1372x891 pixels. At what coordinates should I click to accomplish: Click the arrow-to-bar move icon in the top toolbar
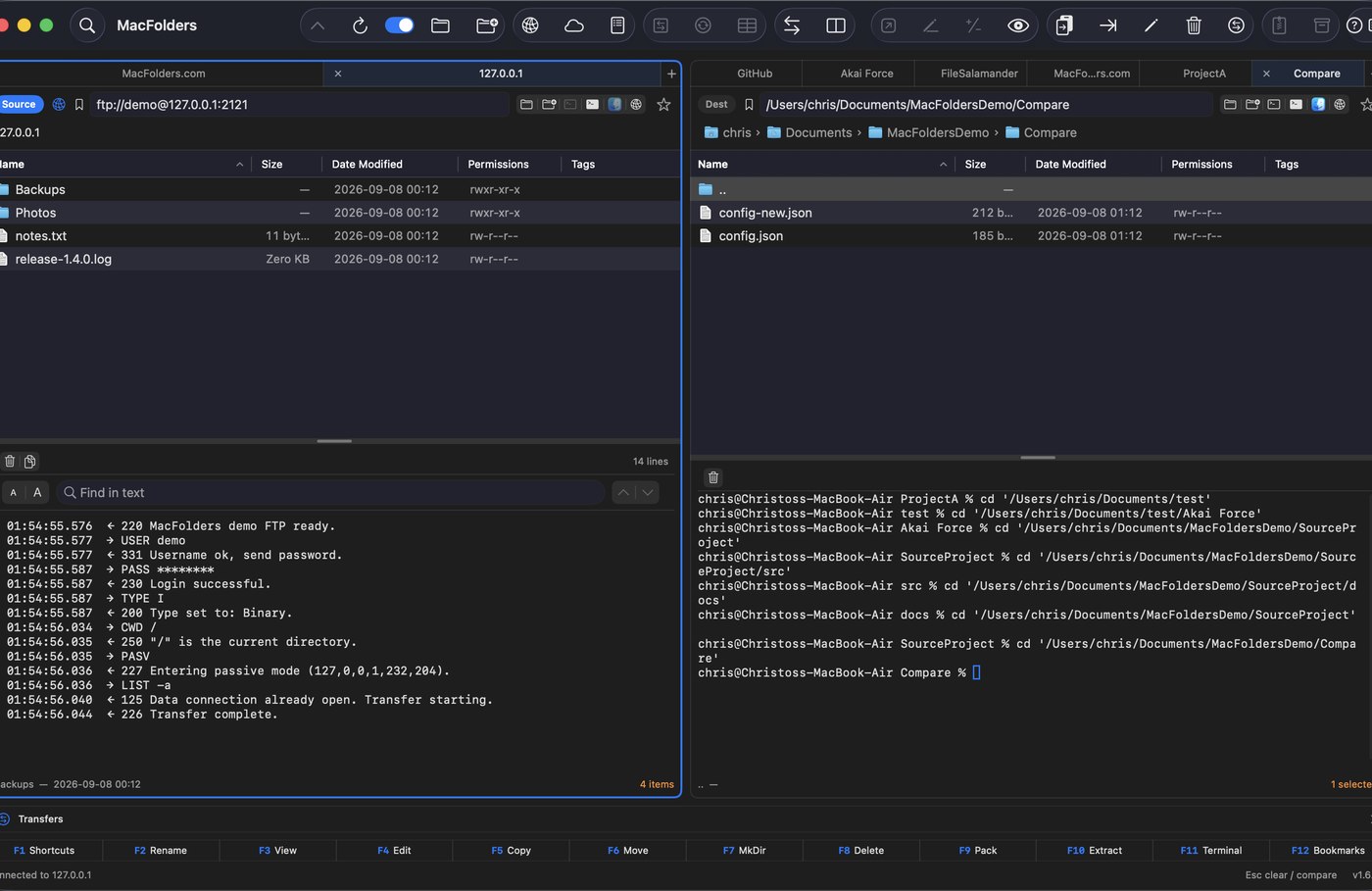[x=1108, y=25]
